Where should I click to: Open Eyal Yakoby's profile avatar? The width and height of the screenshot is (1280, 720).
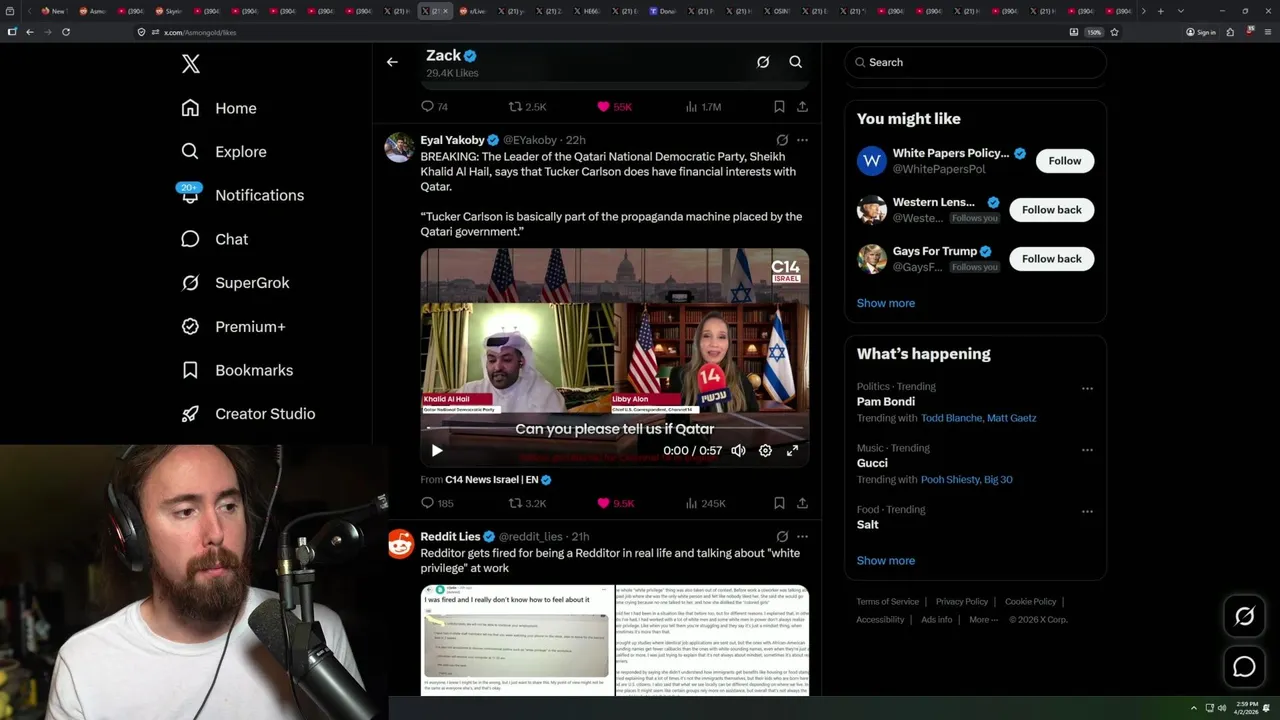pos(400,147)
